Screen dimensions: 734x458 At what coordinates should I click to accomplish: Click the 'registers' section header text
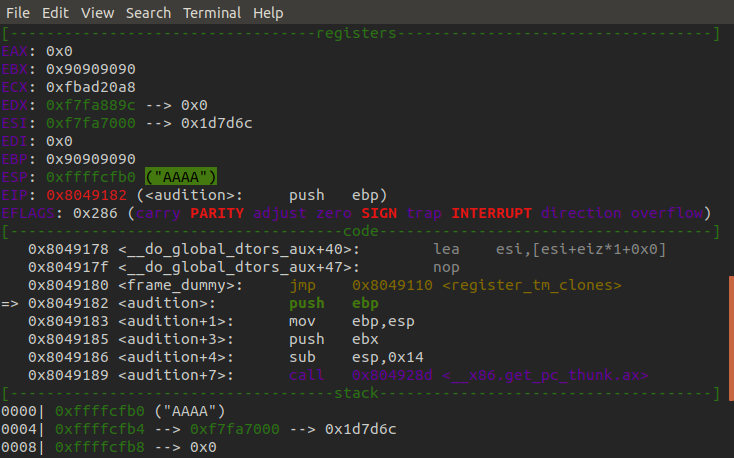356,33
